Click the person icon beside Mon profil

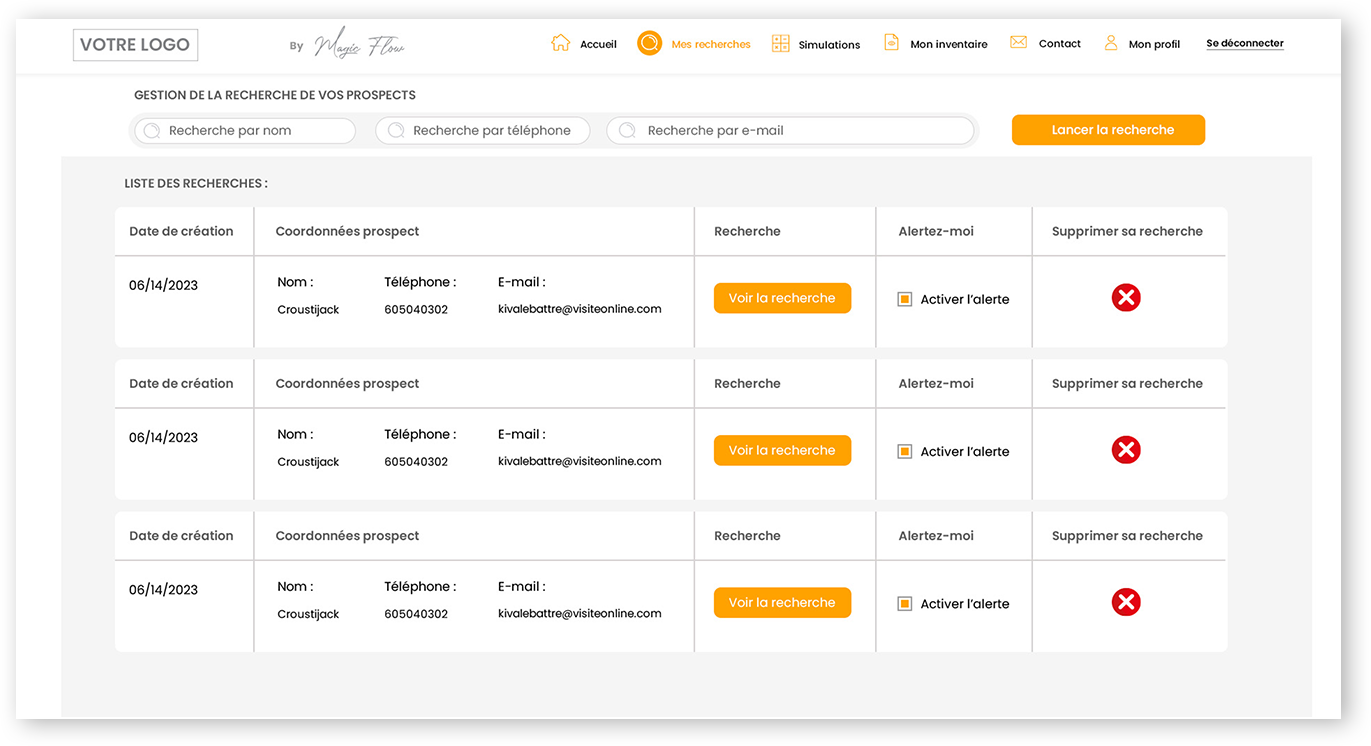click(x=1111, y=43)
